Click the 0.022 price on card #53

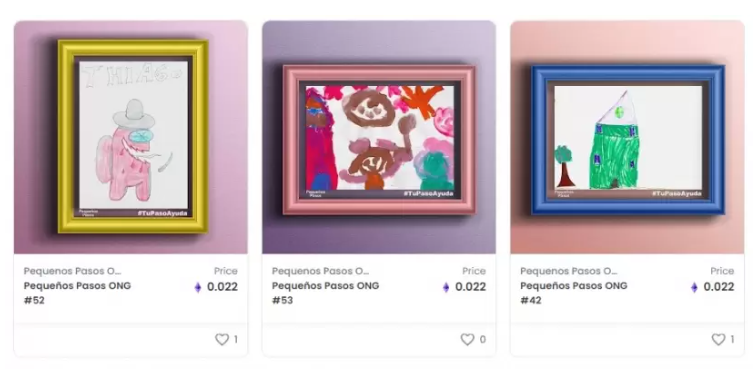(471, 287)
